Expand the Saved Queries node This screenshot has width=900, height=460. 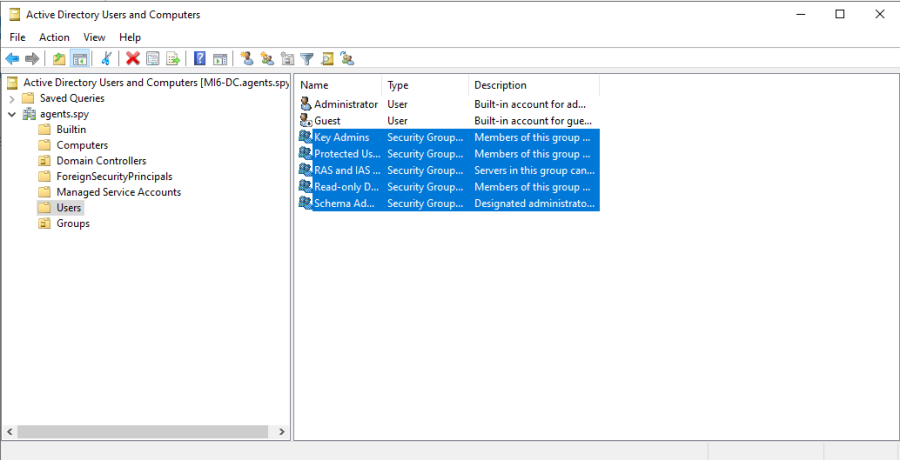pos(12,98)
